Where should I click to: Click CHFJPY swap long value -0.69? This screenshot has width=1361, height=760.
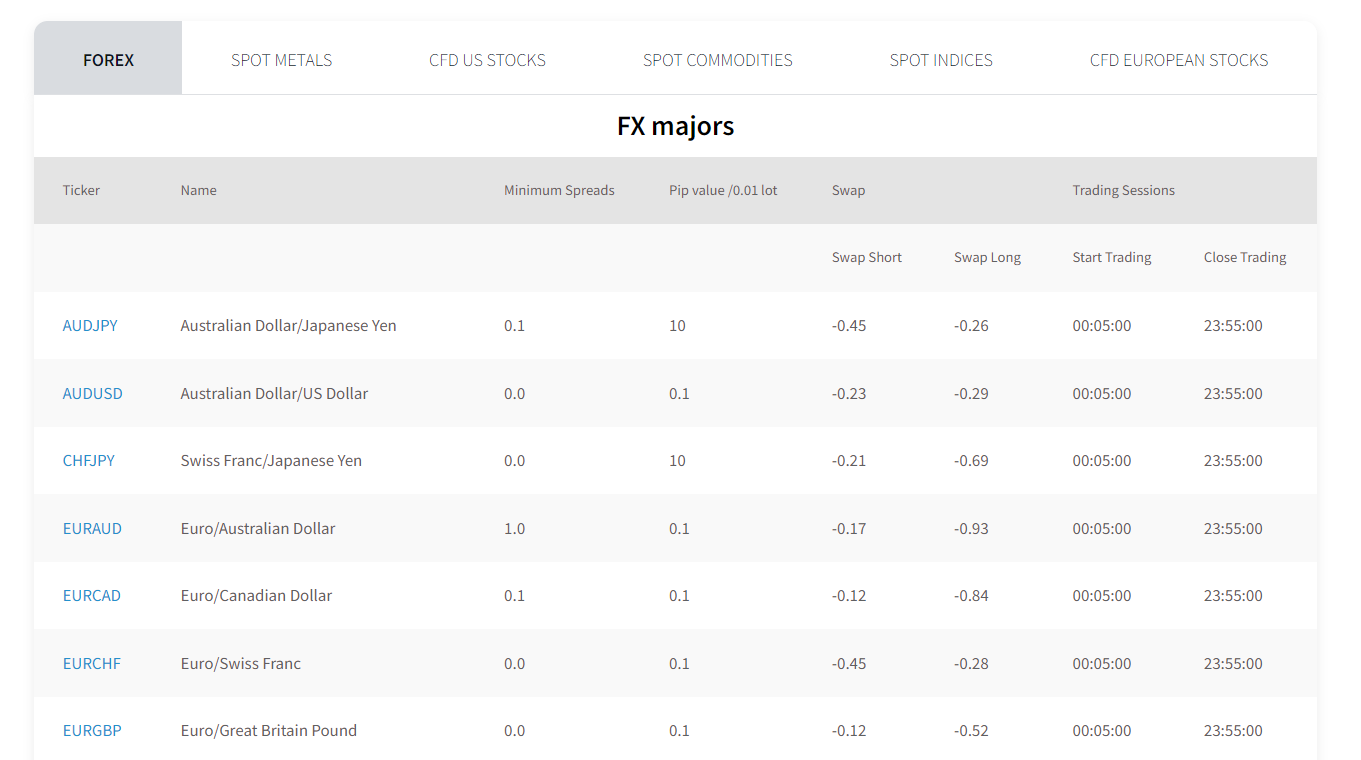coord(971,461)
